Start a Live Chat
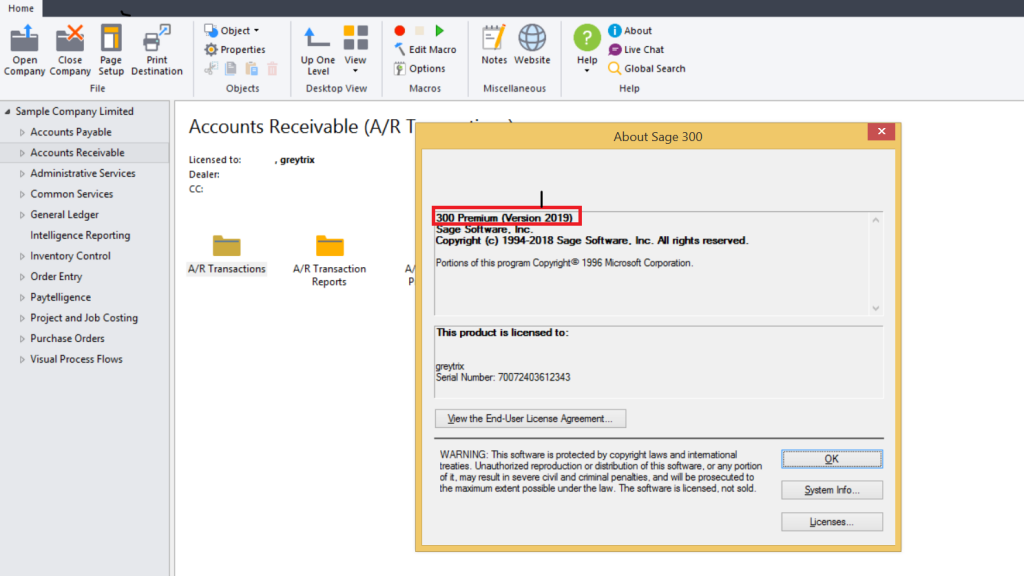 (x=636, y=50)
